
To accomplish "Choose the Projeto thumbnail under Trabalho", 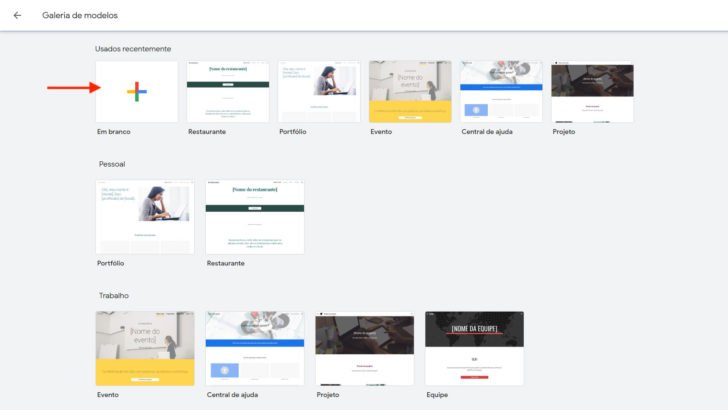I will 365,347.
